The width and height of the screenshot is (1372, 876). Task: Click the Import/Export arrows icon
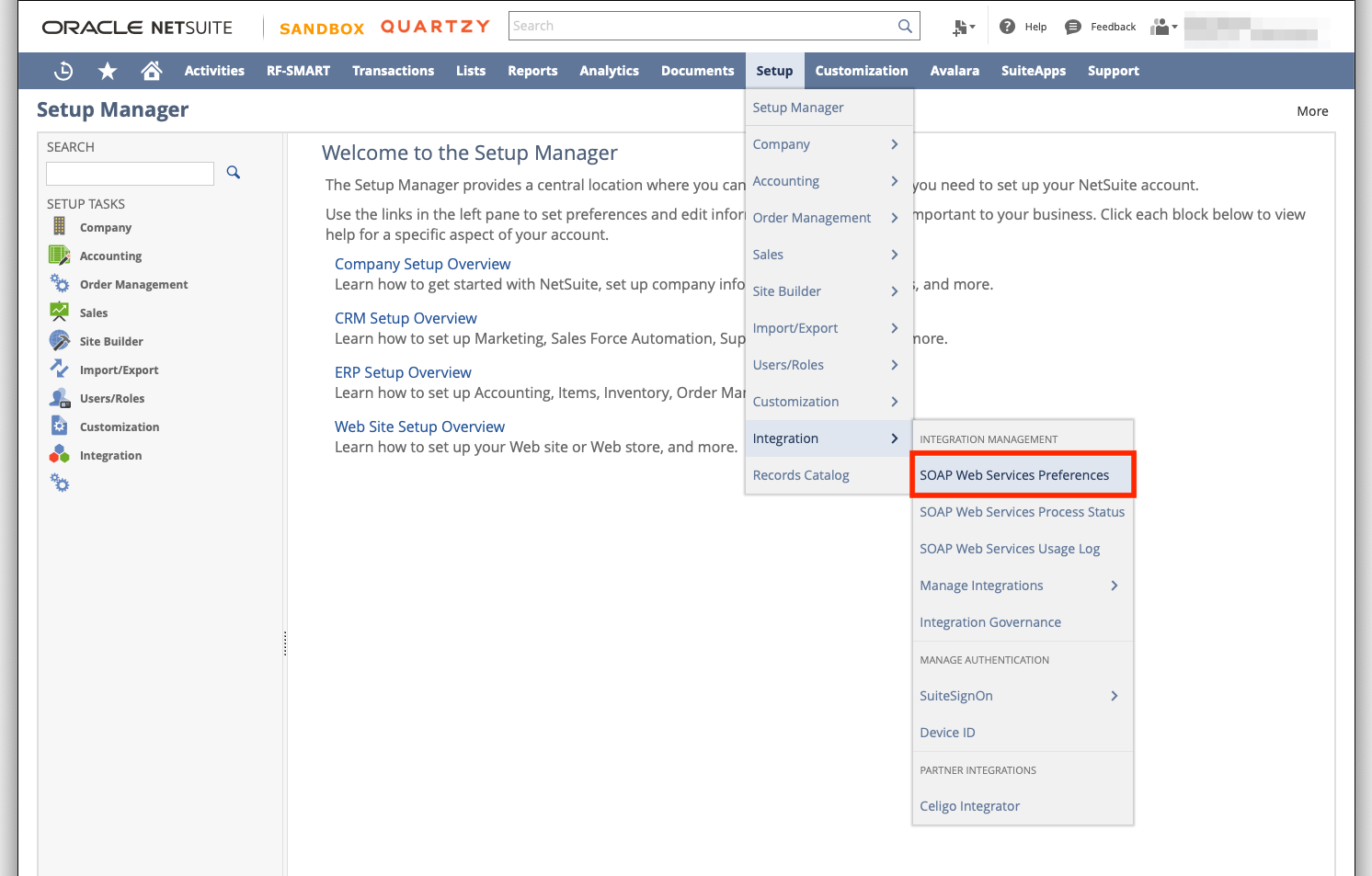(59, 369)
